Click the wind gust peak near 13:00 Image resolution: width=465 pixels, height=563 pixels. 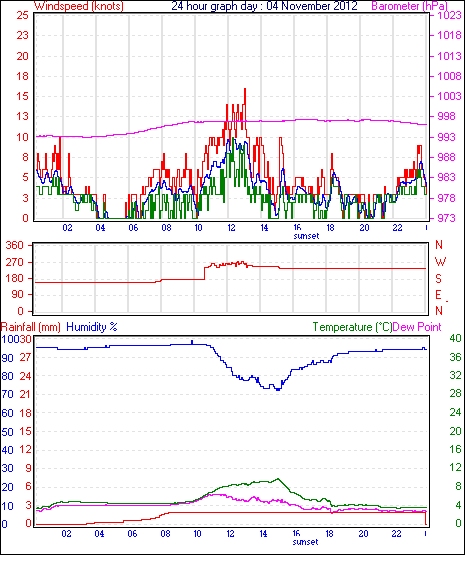pyautogui.click(x=245, y=90)
